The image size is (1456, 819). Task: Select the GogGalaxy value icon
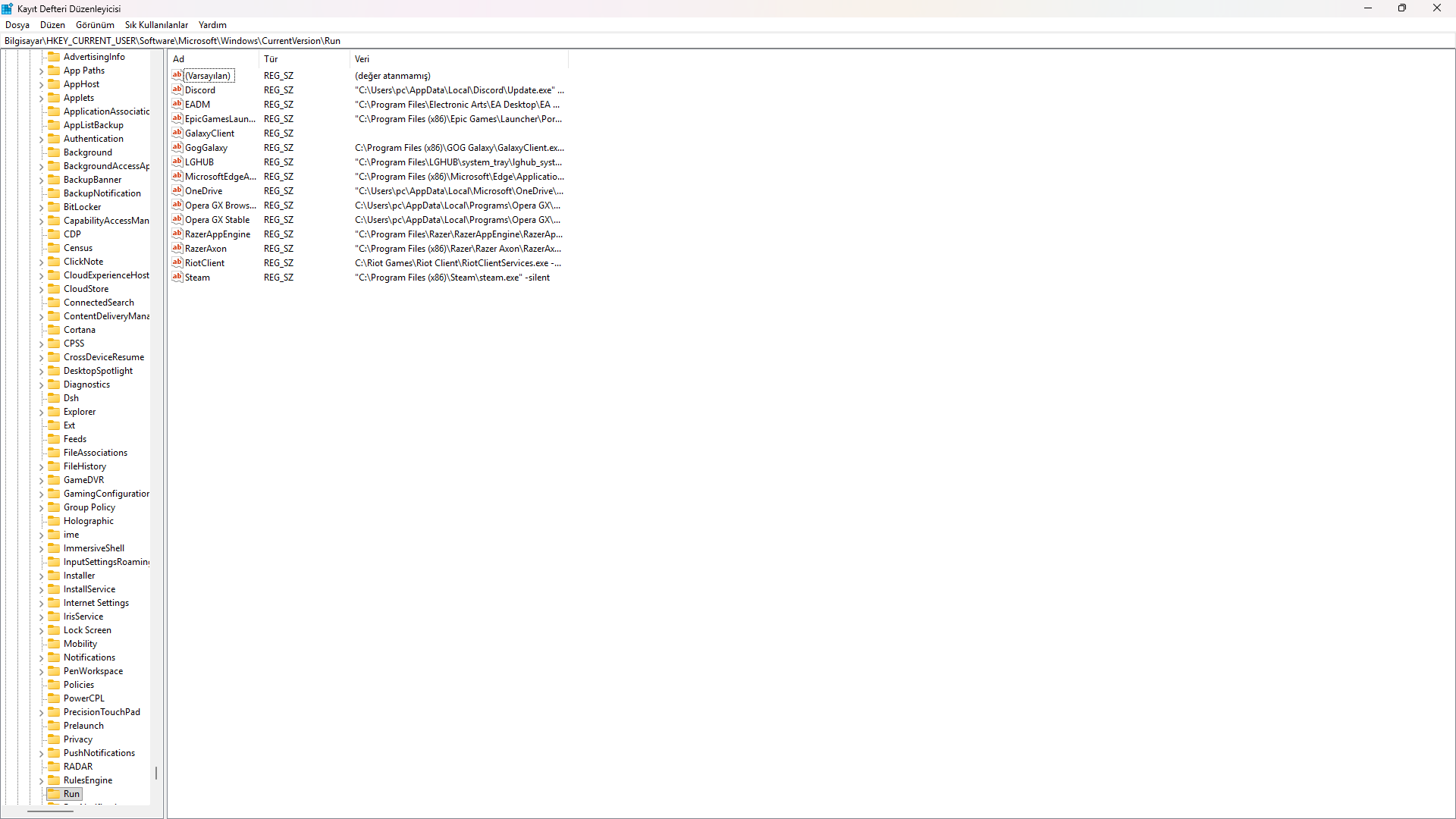tap(177, 147)
